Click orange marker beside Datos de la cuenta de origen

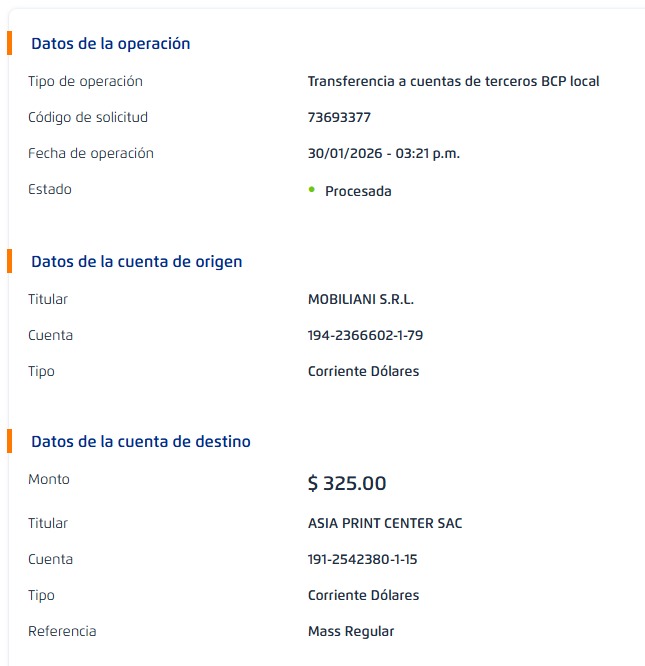click(9, 261)
